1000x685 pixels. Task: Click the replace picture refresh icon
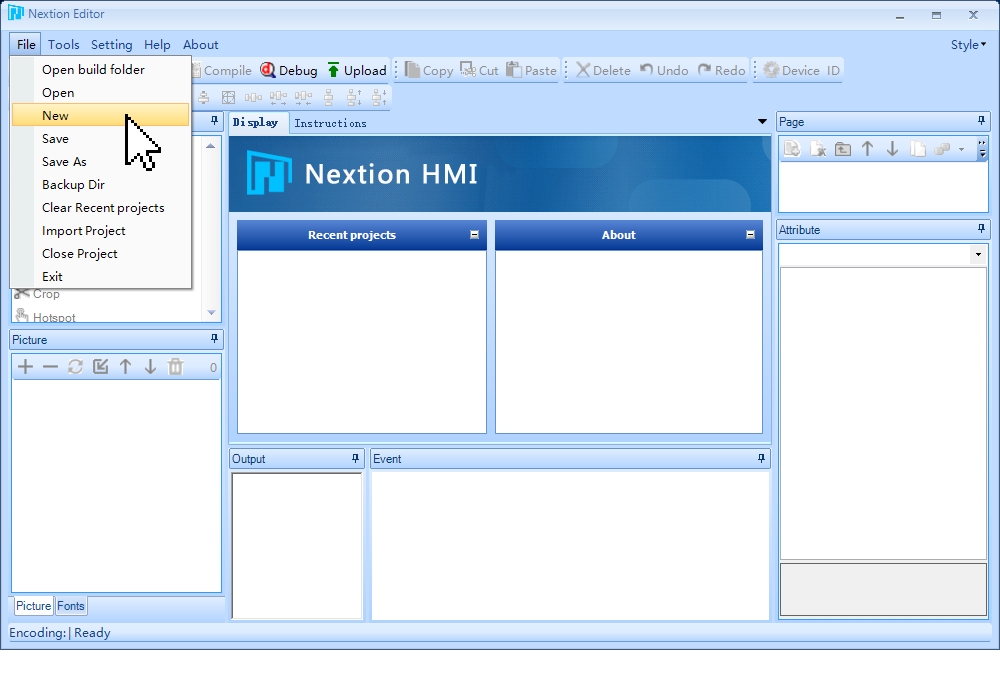click(75, 367)
